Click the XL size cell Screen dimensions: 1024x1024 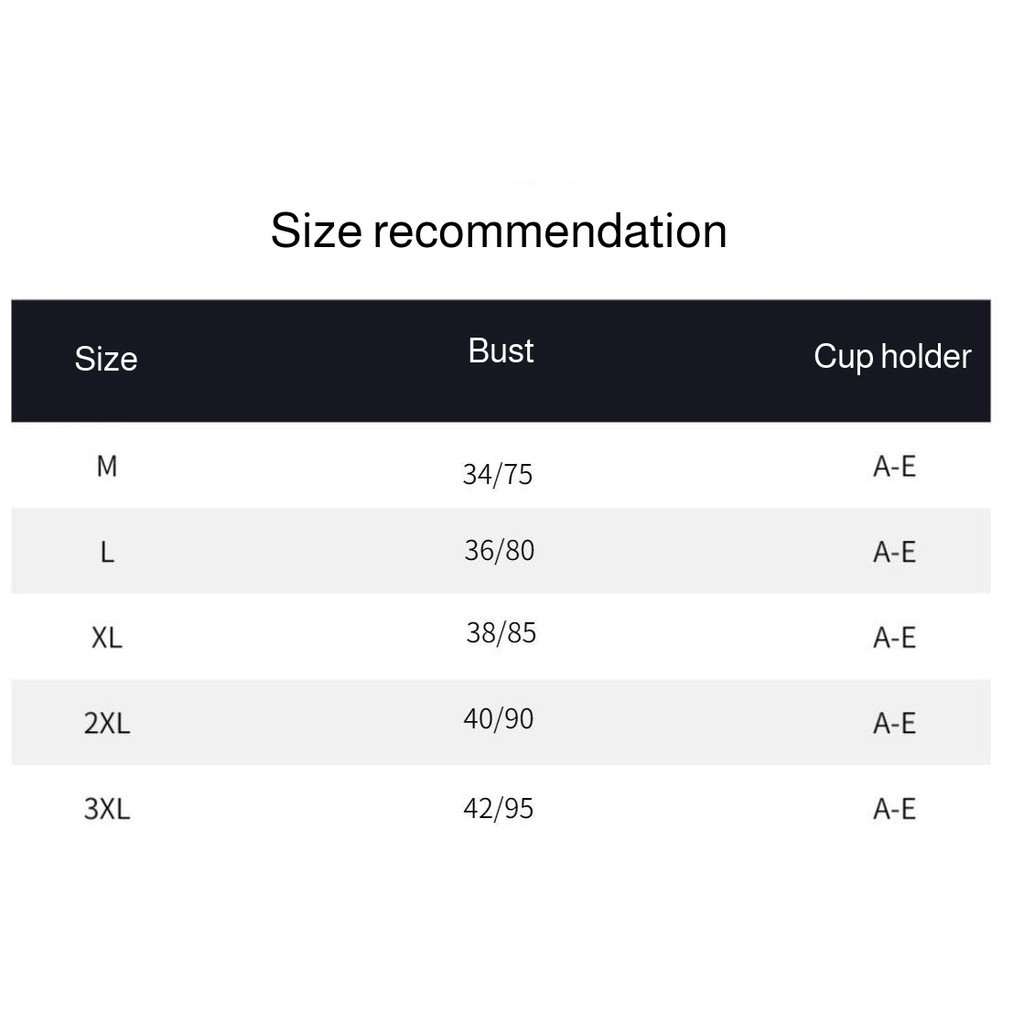click(107, 638)
